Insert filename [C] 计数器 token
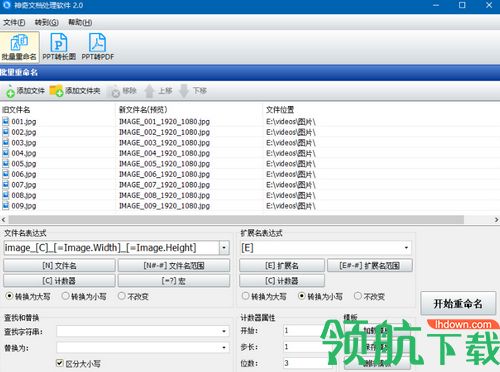Screen dimensions: 500x372 point(59,281)
